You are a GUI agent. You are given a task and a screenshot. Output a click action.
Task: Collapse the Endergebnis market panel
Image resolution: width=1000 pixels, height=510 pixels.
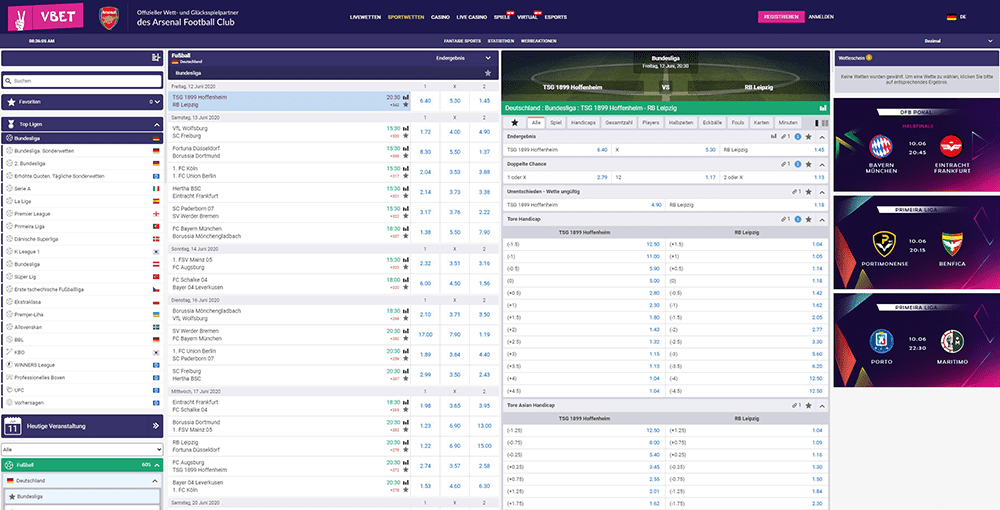[822, 136]
